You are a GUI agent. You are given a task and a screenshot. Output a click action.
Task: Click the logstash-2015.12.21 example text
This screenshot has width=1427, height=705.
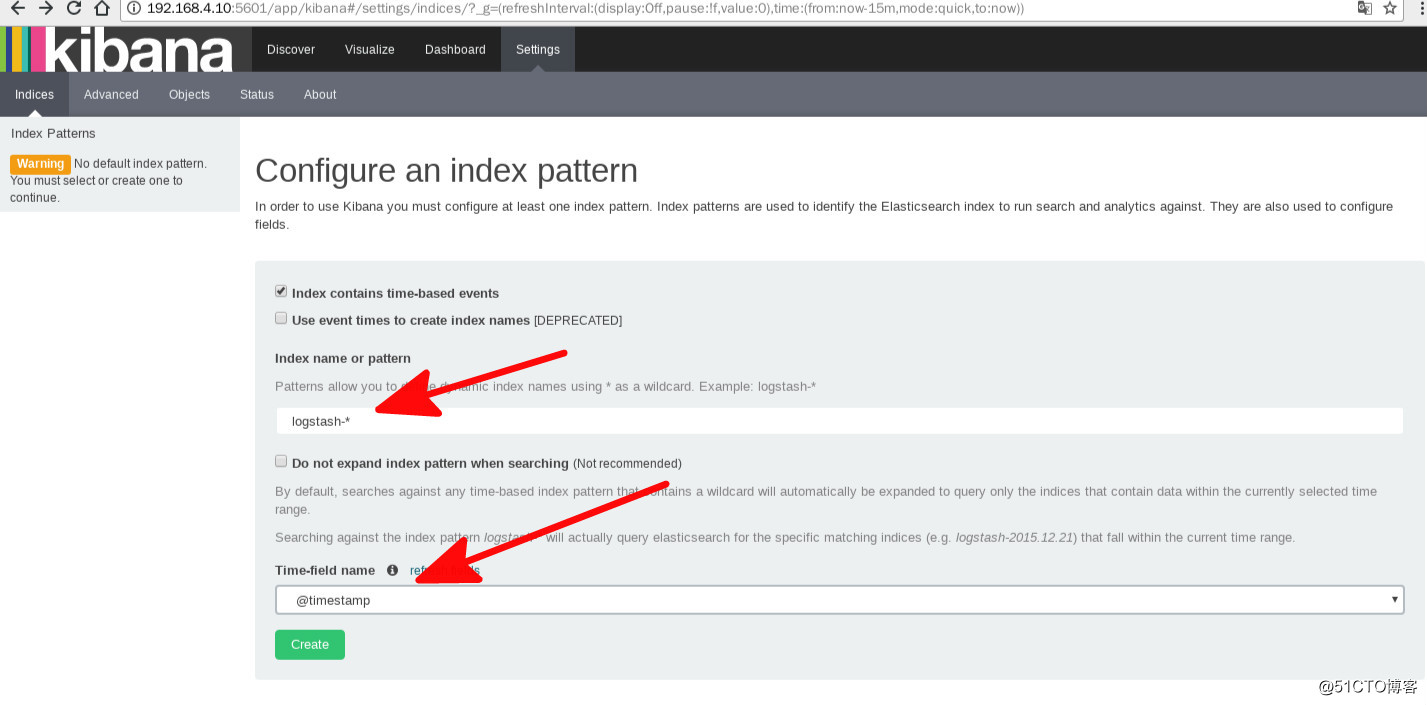(1015, 537)
